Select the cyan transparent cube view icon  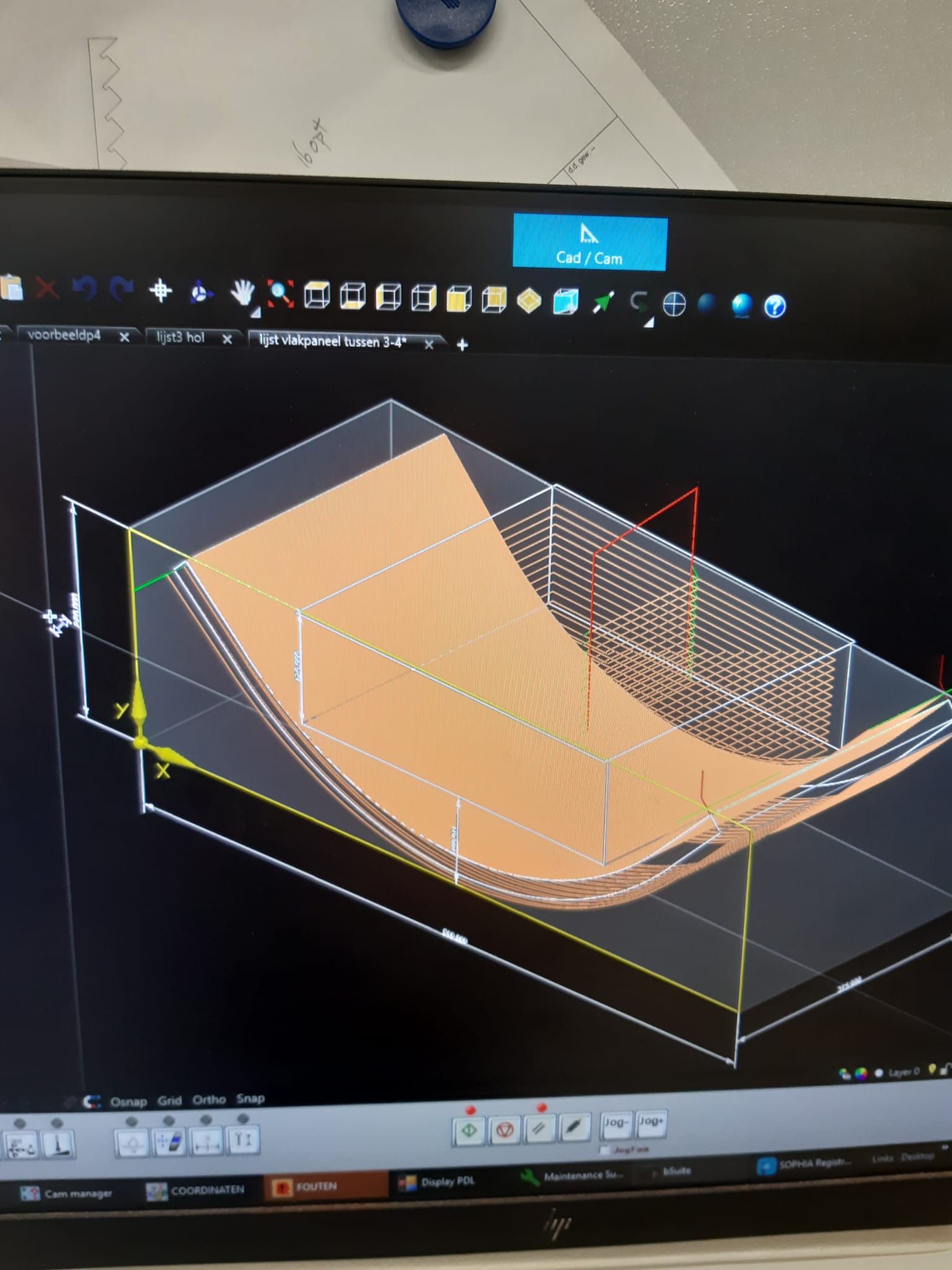565,302
